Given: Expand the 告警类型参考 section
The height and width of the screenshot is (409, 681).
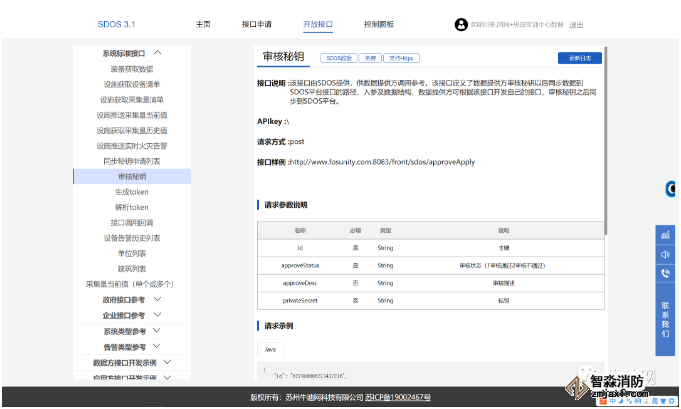Looking at the screenshot, I should click(x=157, y=346).
